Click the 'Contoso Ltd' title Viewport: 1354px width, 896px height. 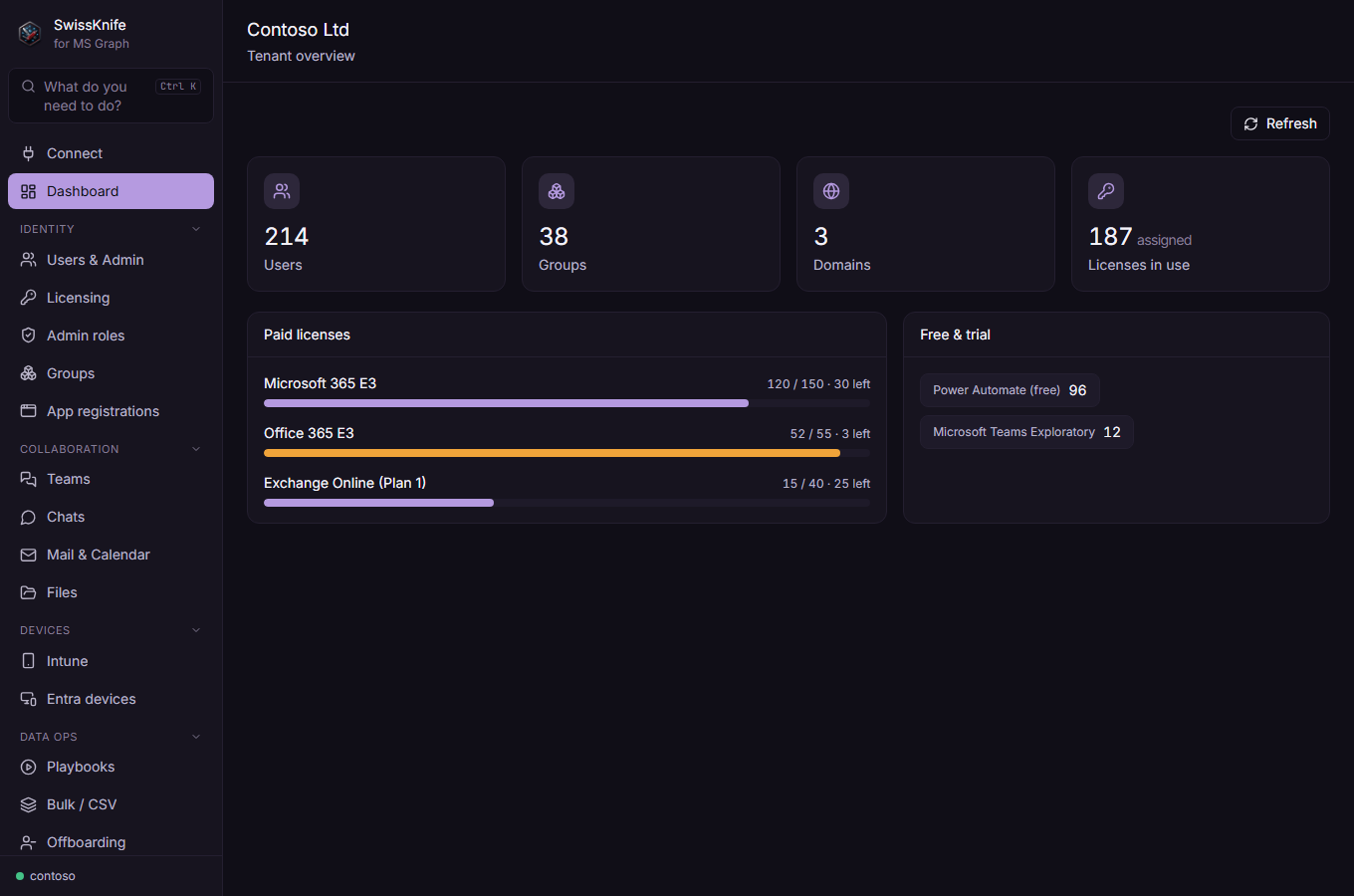click(x=298, y=30)
